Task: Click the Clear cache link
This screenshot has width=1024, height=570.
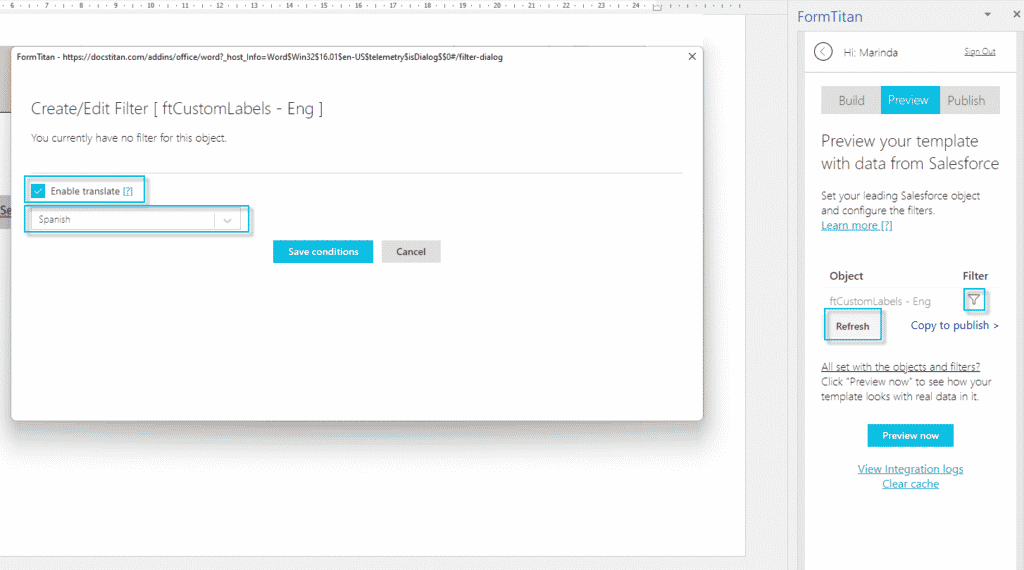Action: (x=910, y=484)
